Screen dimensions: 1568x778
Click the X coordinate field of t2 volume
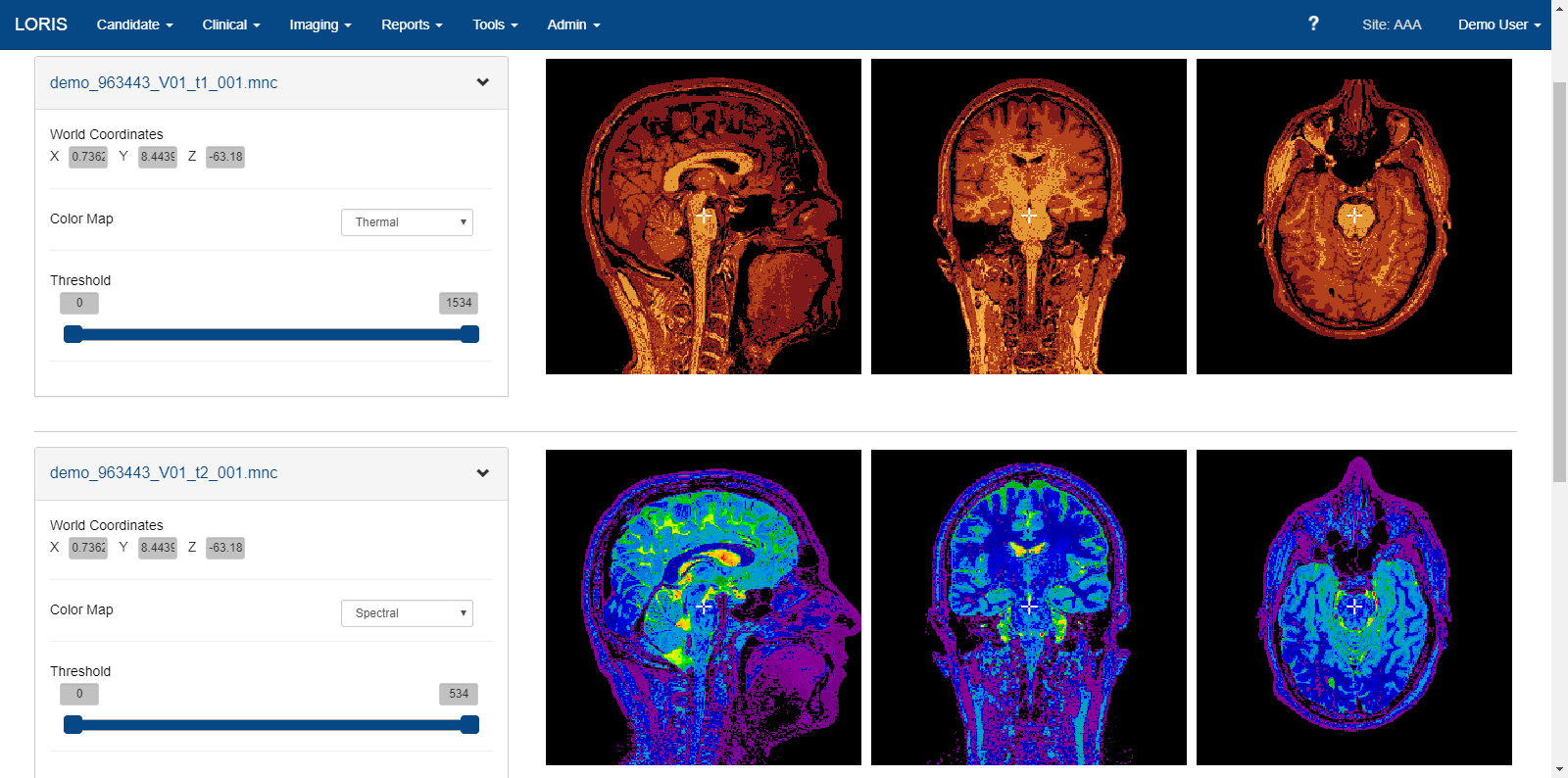[x=88, y=548]
